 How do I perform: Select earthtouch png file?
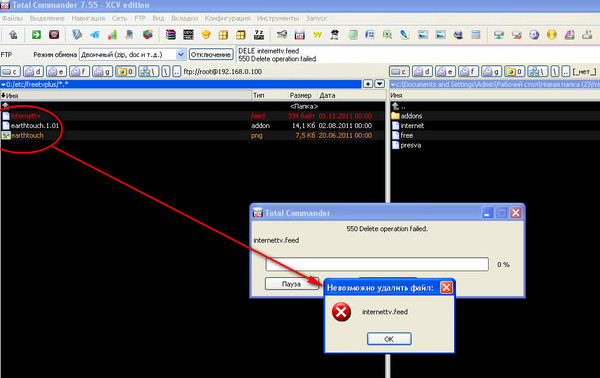[x=192, y=135]
